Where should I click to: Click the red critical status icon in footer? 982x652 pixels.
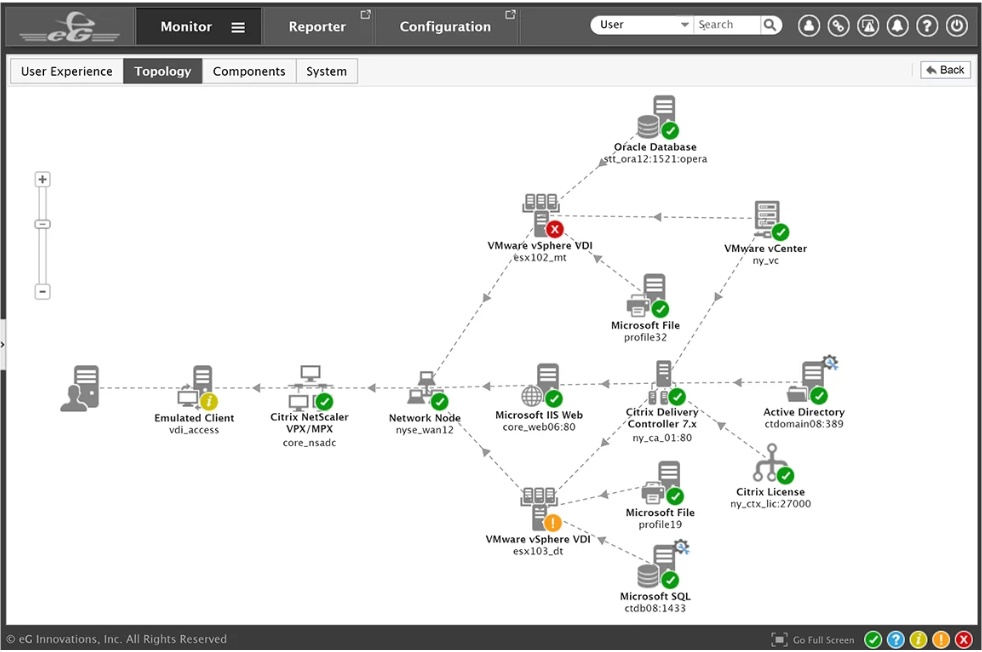click(963, 639)
